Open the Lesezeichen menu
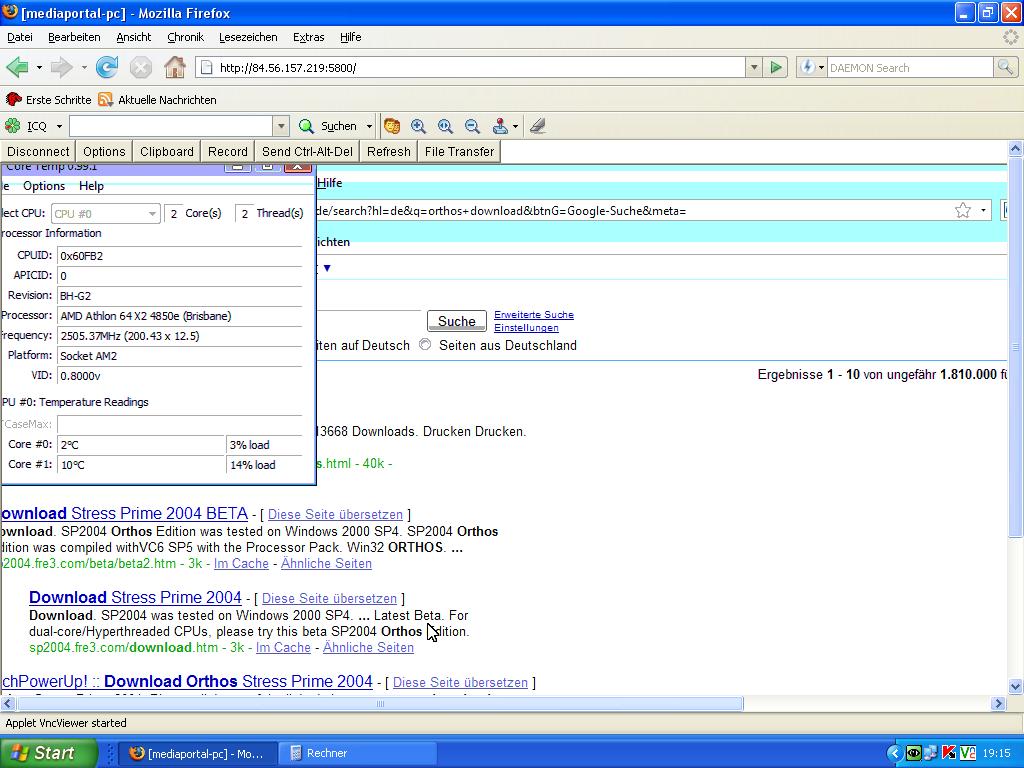 [248, 37]
